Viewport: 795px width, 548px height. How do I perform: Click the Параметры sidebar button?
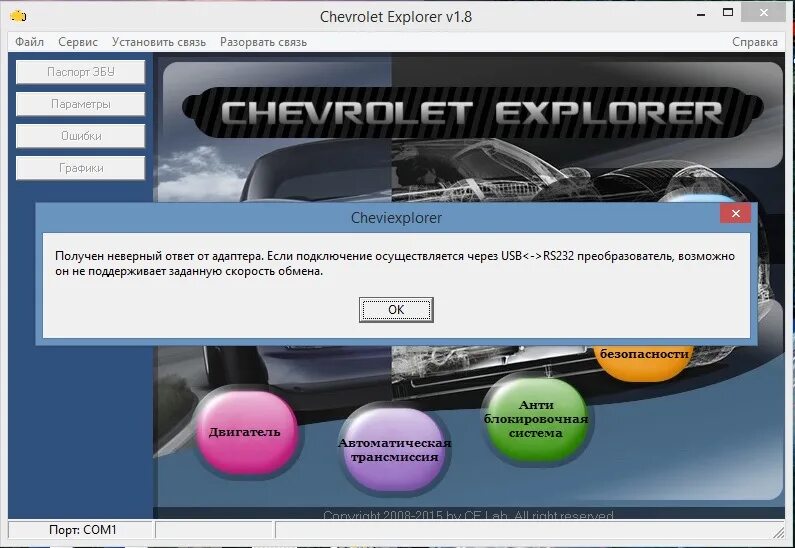(x=81, y=104)
